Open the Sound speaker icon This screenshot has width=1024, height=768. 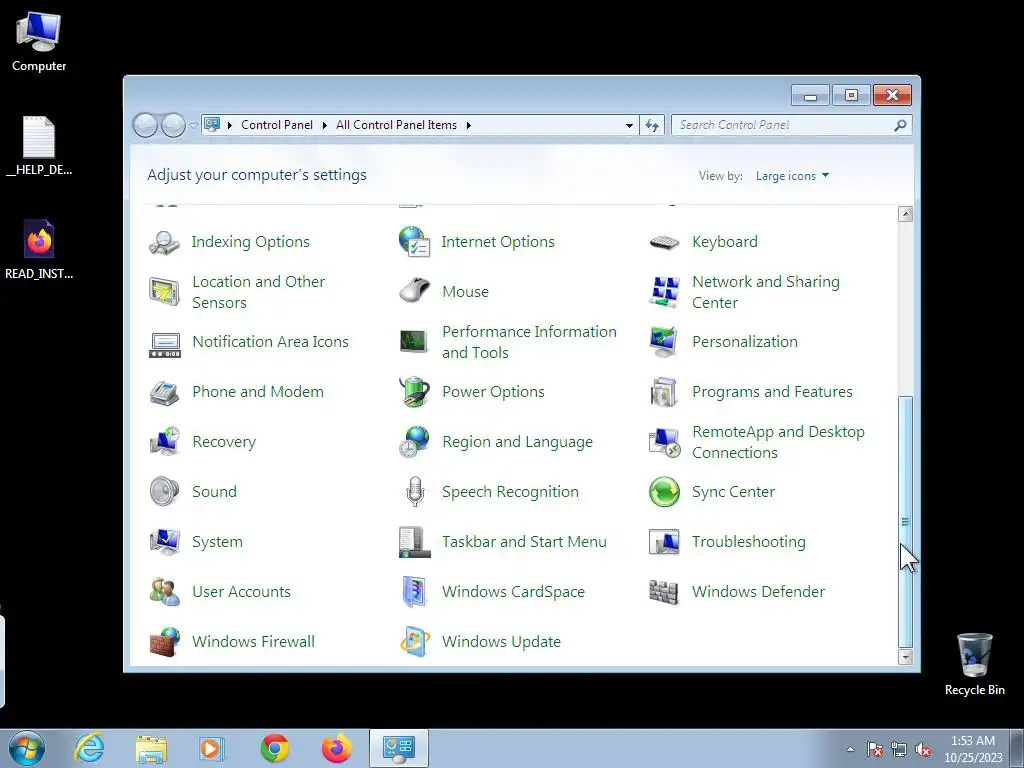pos(164,492)
